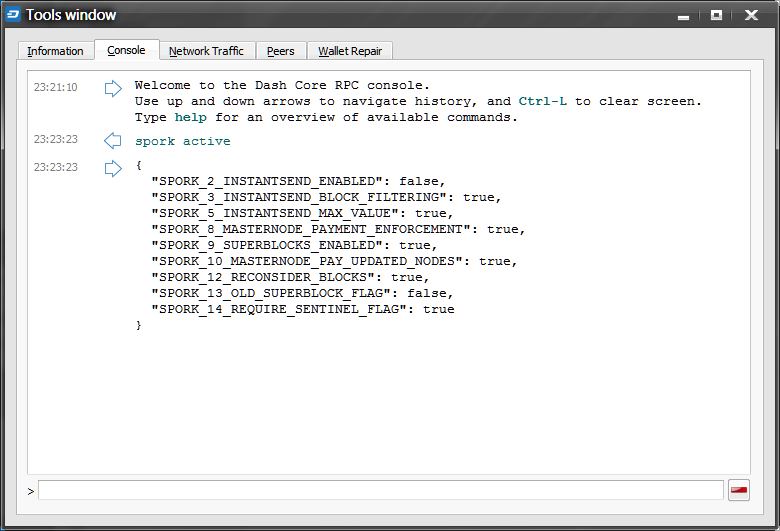The height and width of the screenshot is (531, 780).
Task: Click the 'spork active' command text
Action: (183, 141)
